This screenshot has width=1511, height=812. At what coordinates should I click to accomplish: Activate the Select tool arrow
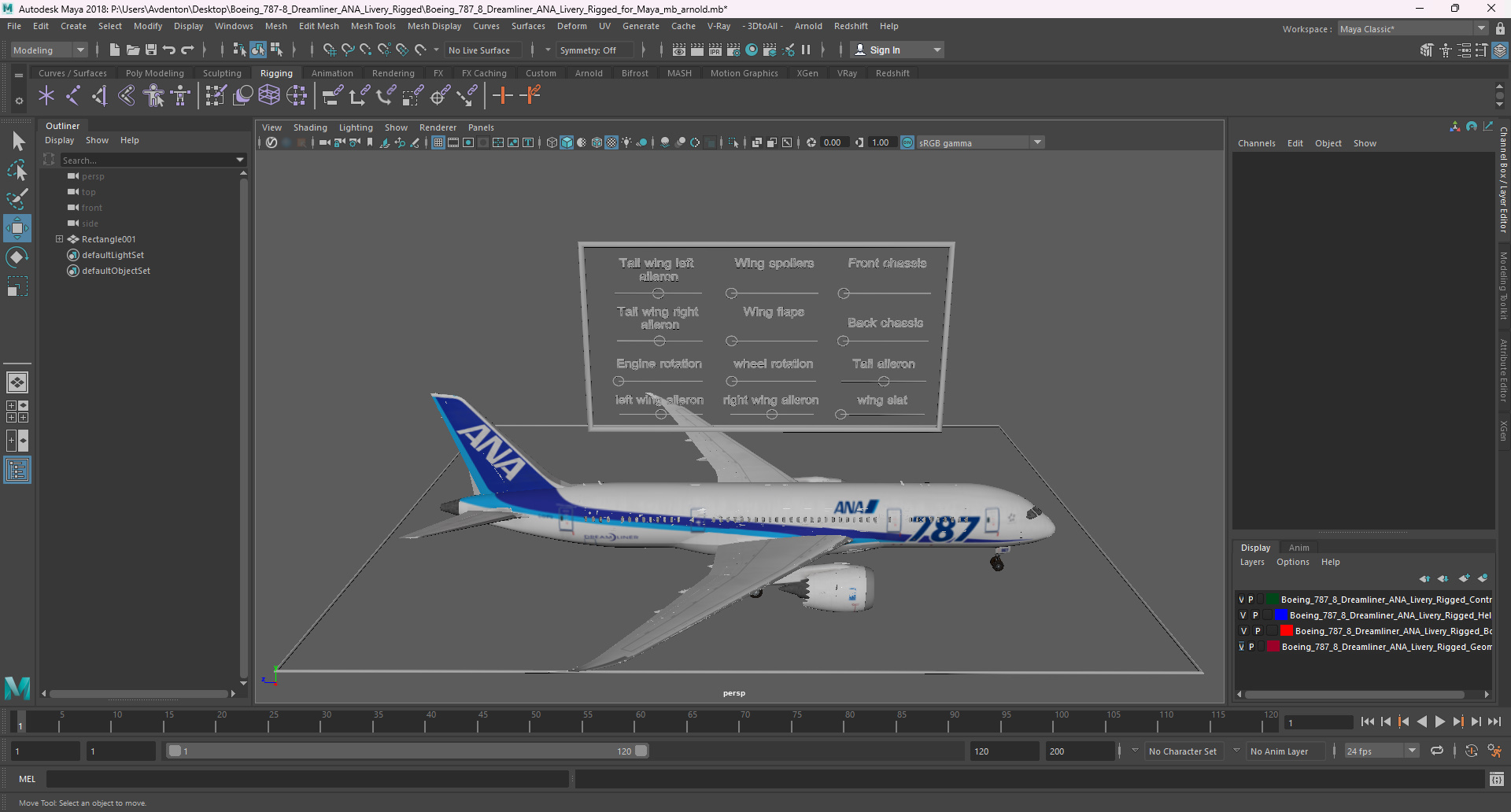17,142
